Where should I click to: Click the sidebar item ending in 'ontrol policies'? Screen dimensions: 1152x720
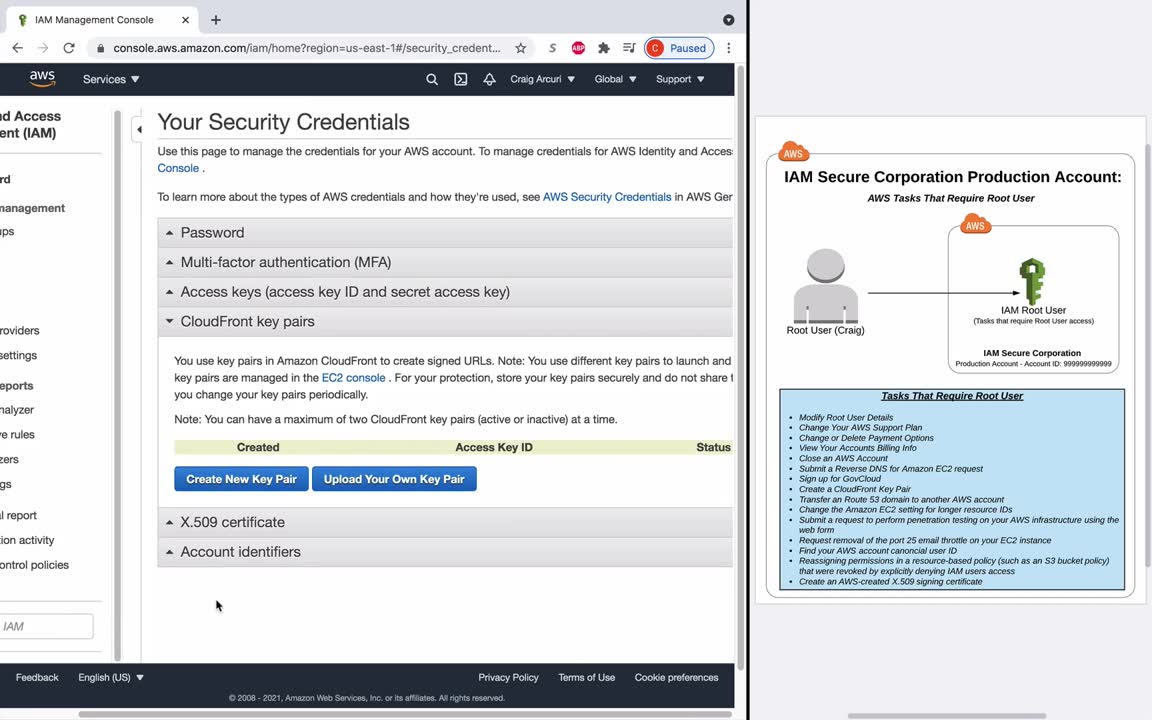(x=35, y=565)
